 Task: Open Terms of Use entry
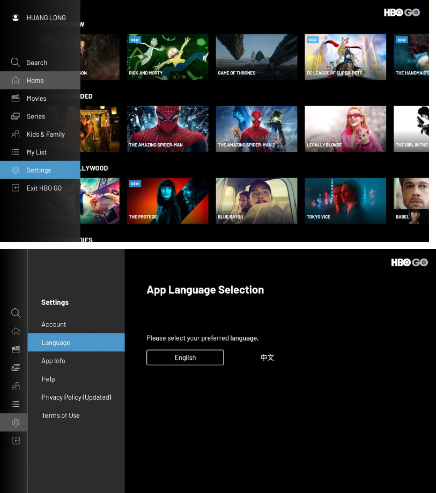click(76, 415)
